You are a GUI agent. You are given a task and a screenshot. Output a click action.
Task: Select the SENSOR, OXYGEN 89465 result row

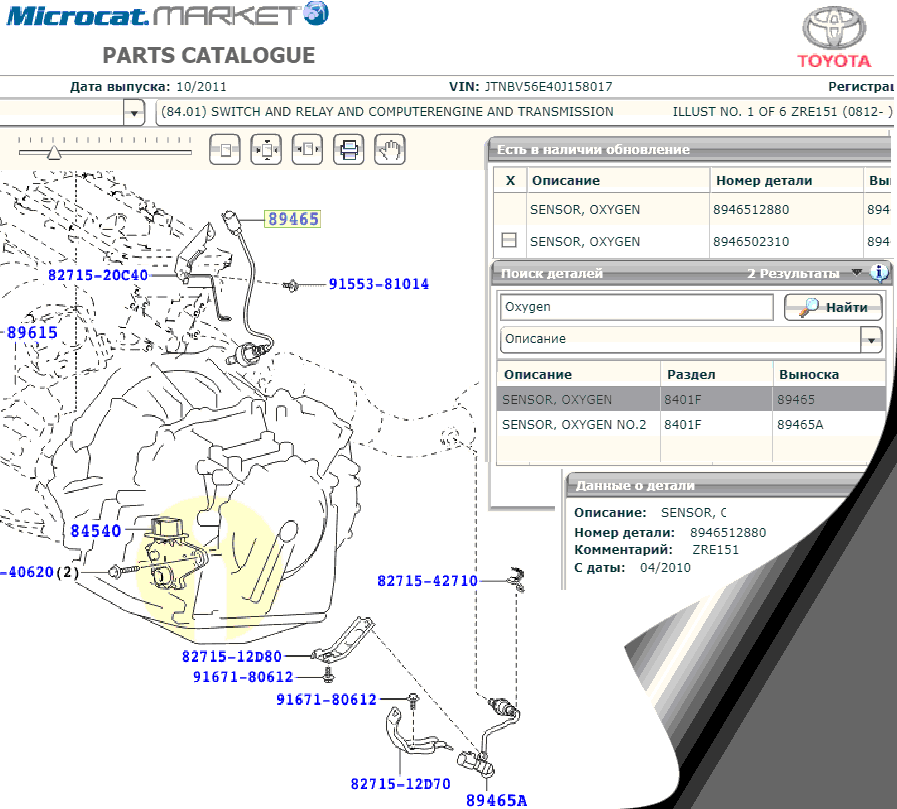pos(557,399)
